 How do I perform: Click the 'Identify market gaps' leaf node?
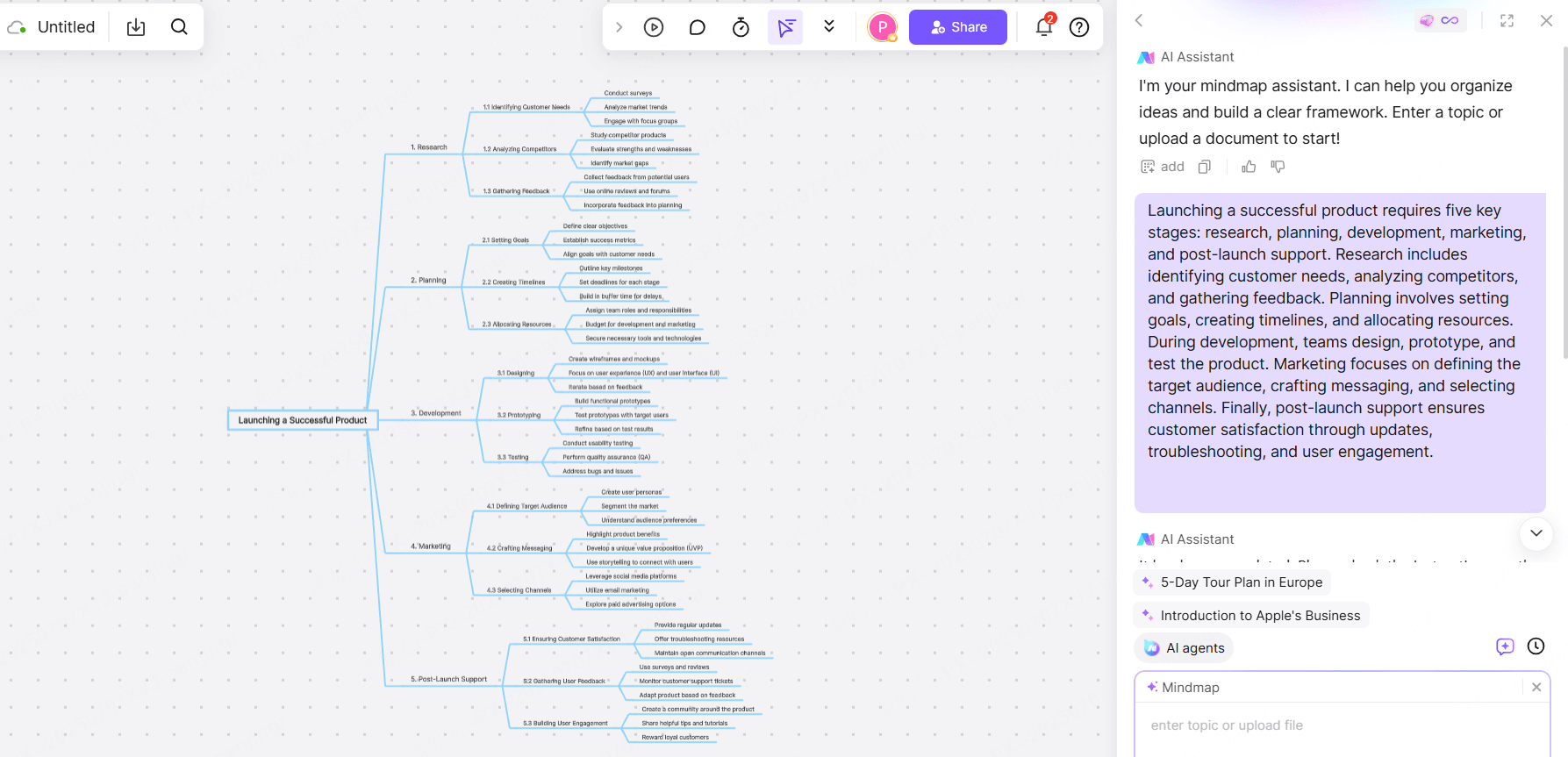tap(619, 163)
